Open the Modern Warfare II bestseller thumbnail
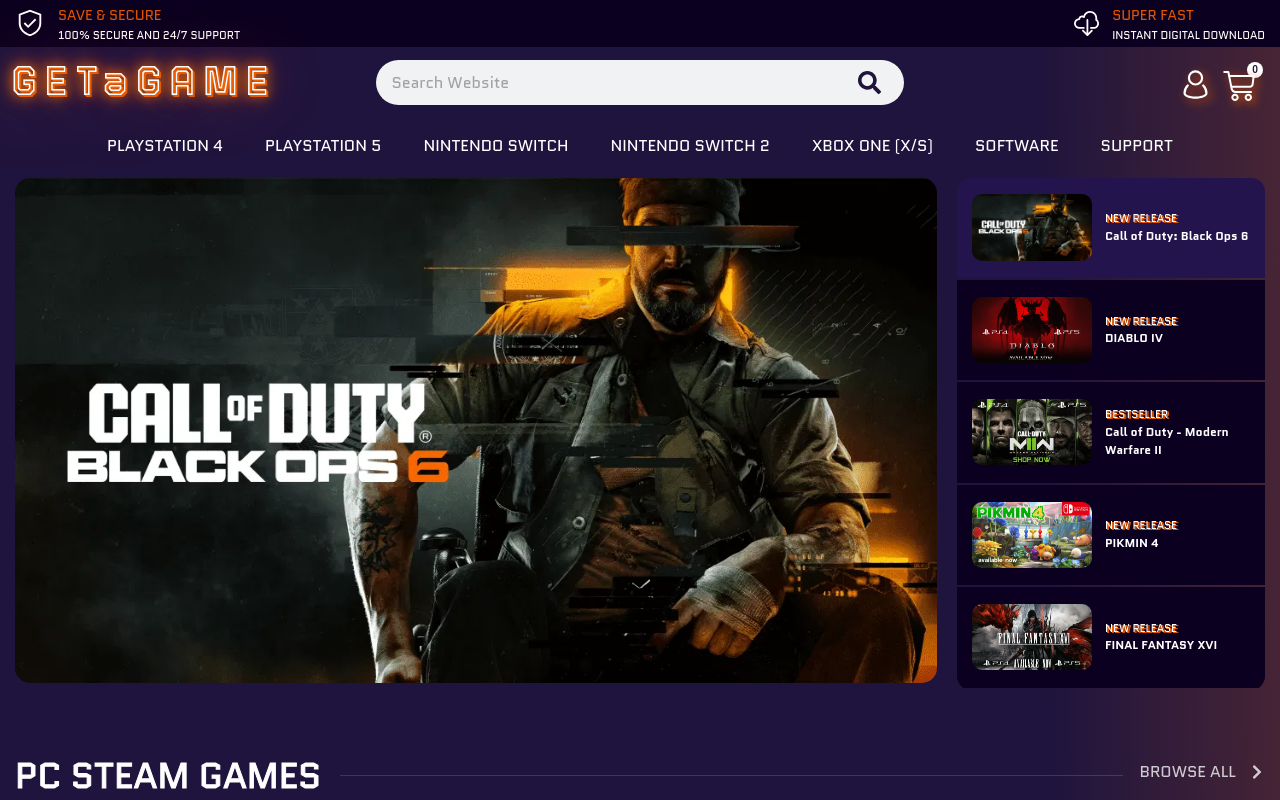The height and width of the screenshot is (800, 1280). tap(1032, 432)
